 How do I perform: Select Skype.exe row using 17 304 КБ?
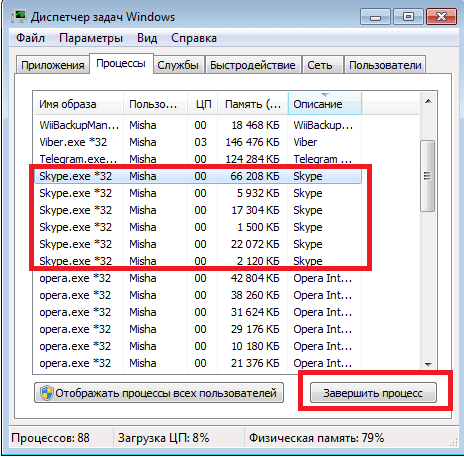(x=198, y=210)
